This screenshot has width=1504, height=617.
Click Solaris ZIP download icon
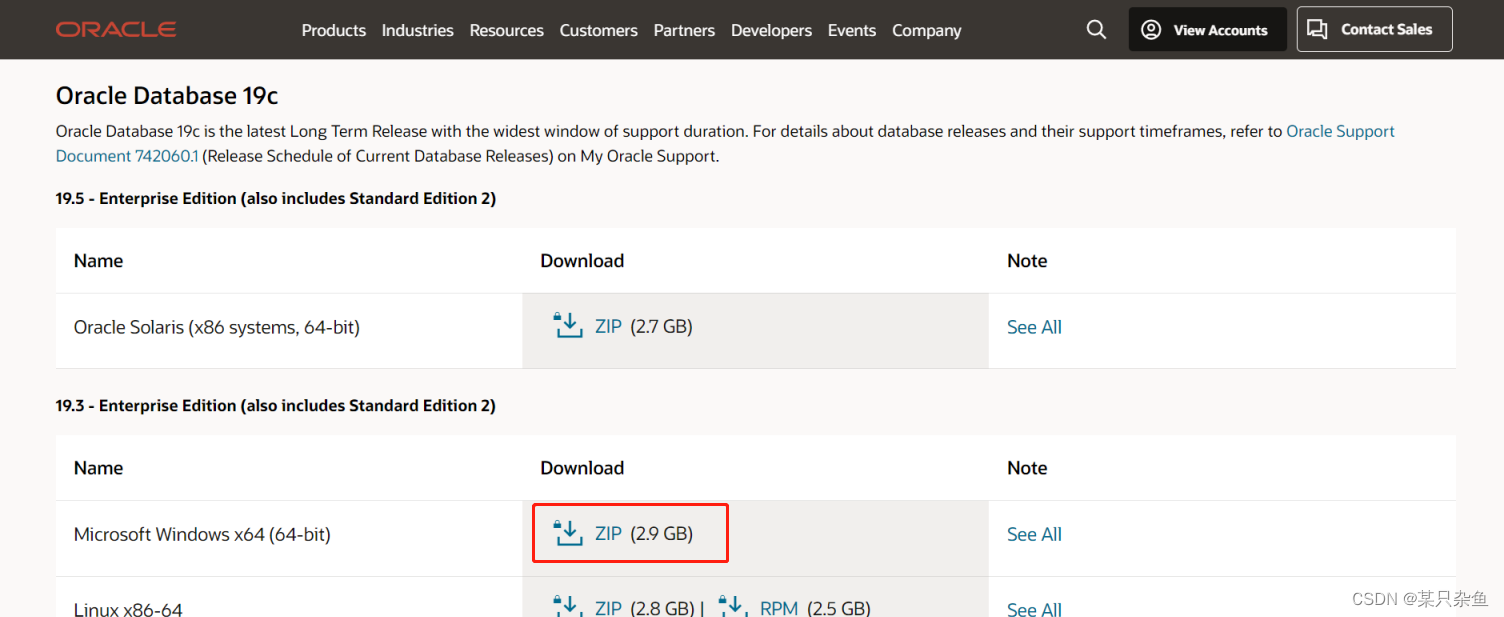click(x=568, y=326)
